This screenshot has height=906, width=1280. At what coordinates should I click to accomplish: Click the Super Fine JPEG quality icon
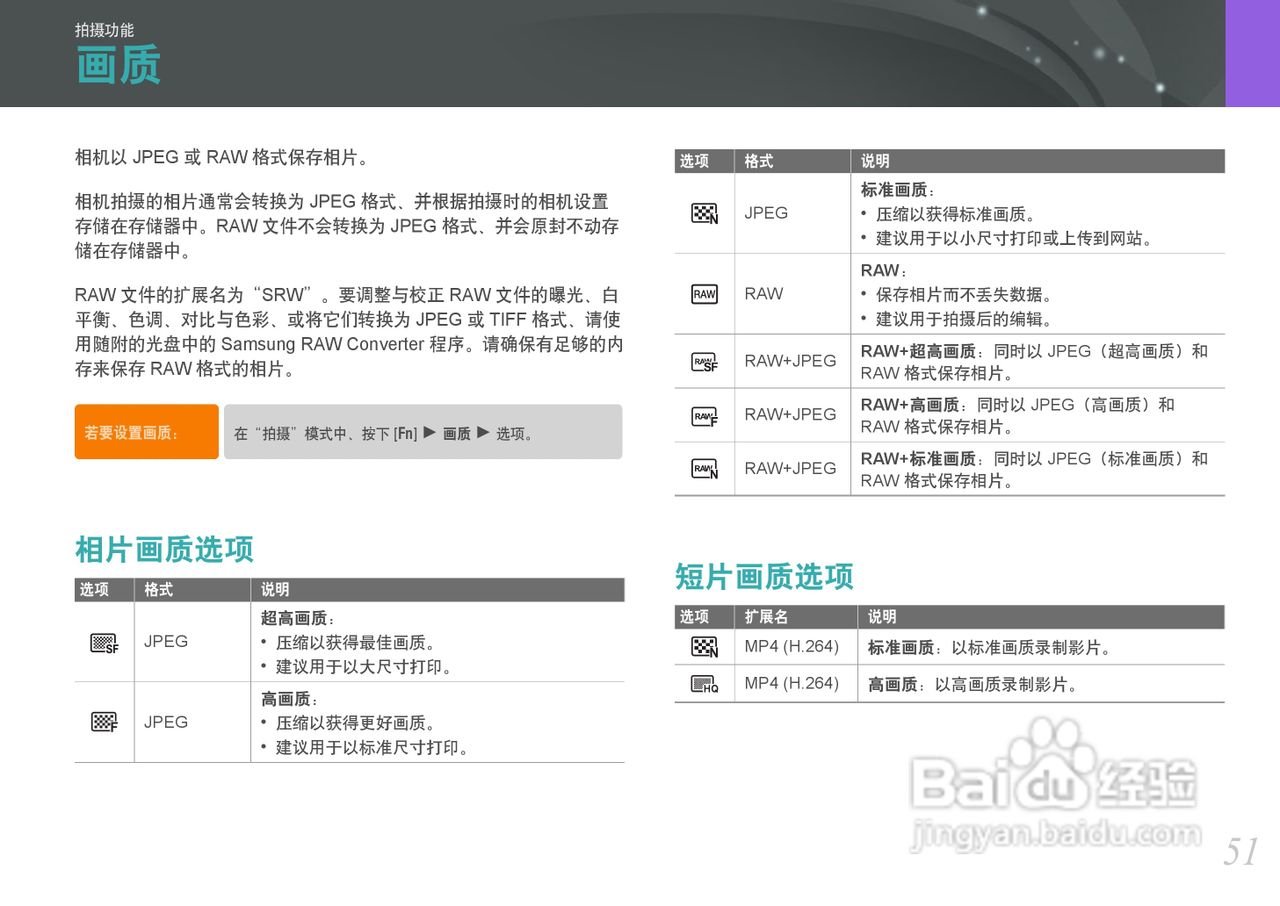click(x=104, y=643)
